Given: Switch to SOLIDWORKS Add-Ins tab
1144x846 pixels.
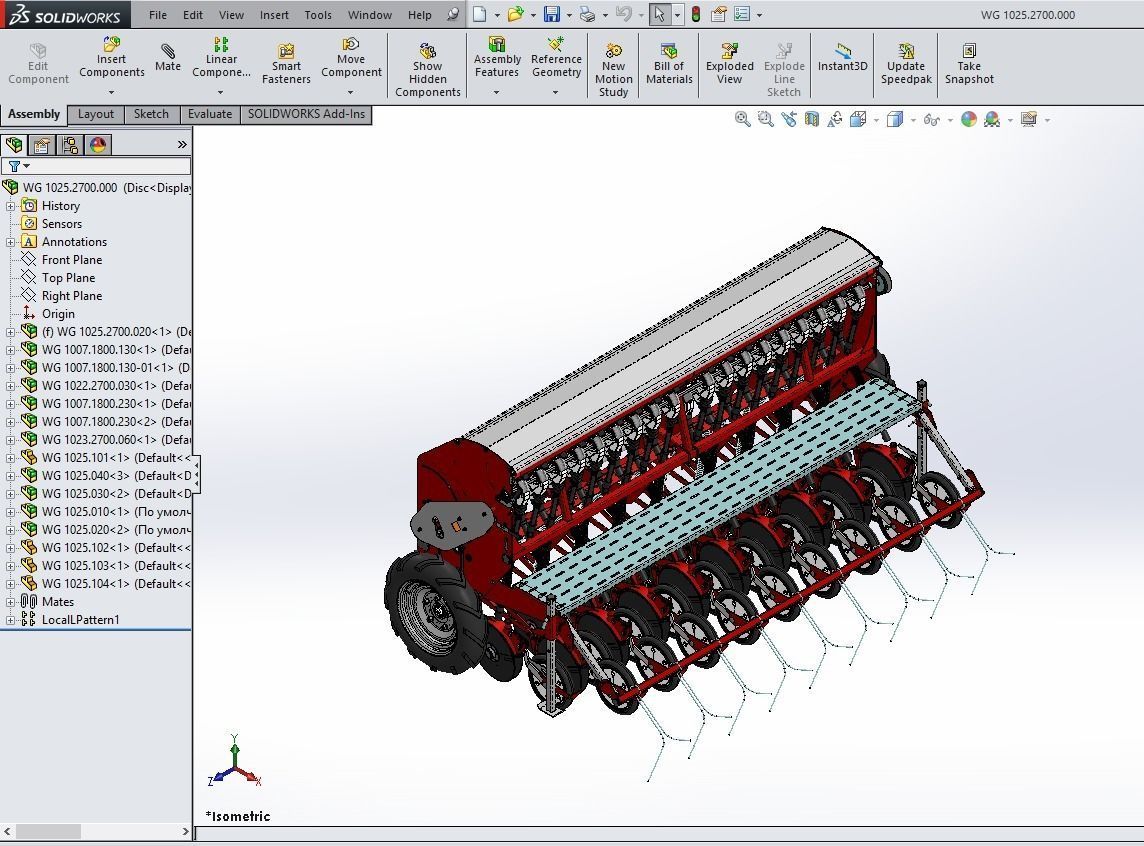Looking at the screenshot, I should point(306,115).
